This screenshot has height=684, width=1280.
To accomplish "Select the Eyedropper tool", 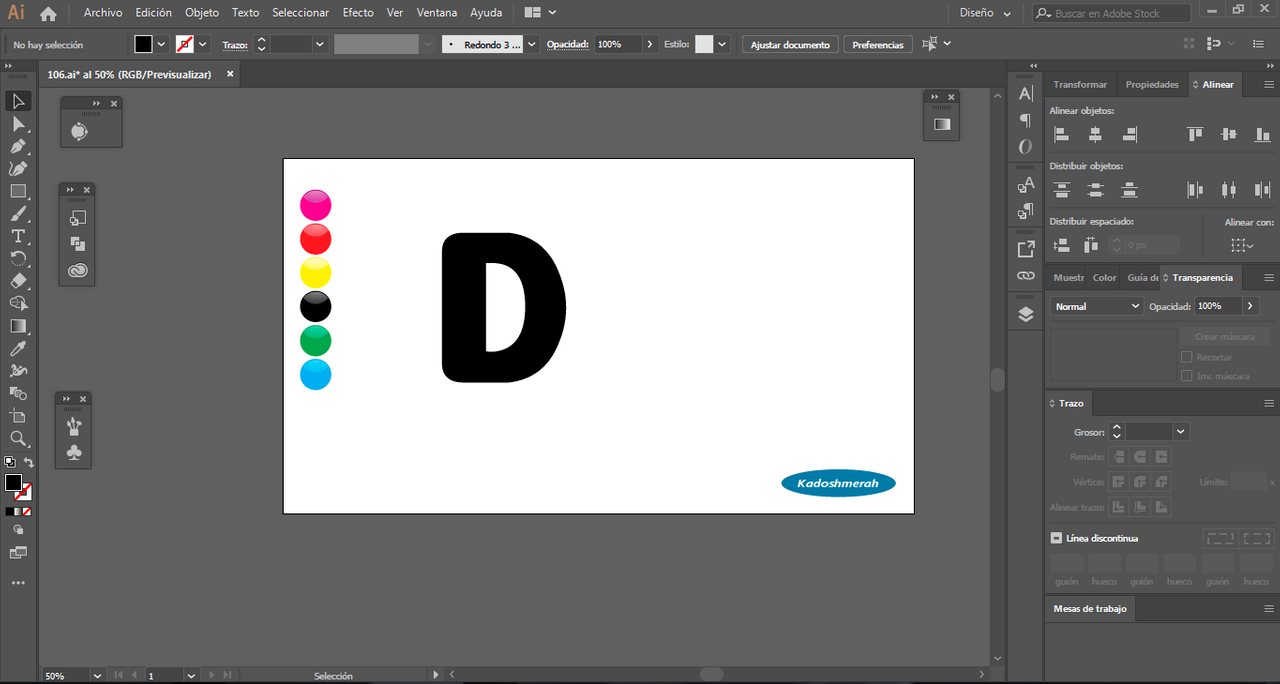I will (18, 348).
